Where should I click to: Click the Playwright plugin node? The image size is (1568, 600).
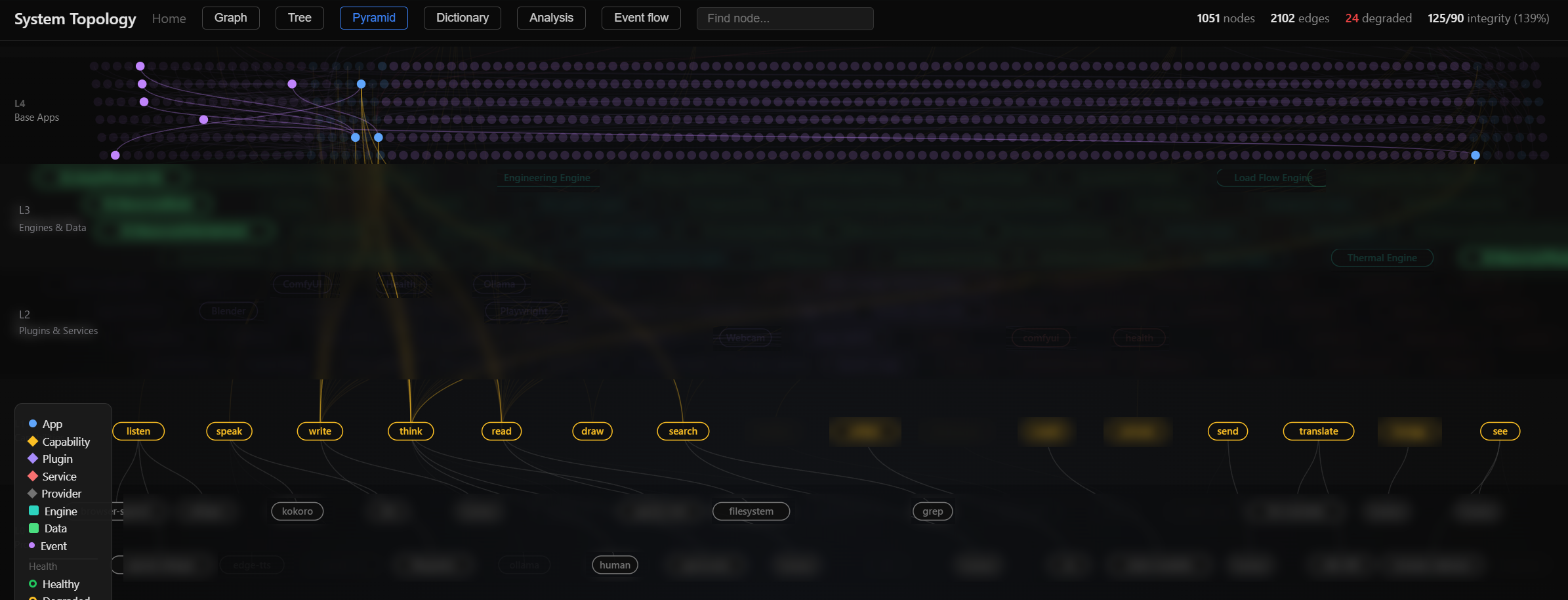point(524,311)
